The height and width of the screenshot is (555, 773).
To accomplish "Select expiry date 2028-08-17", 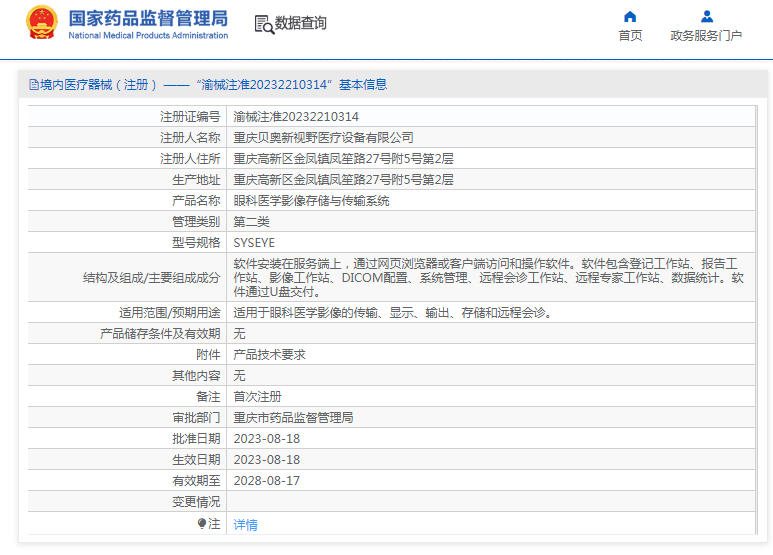I will pyautogui.click(x=266, y=481).
